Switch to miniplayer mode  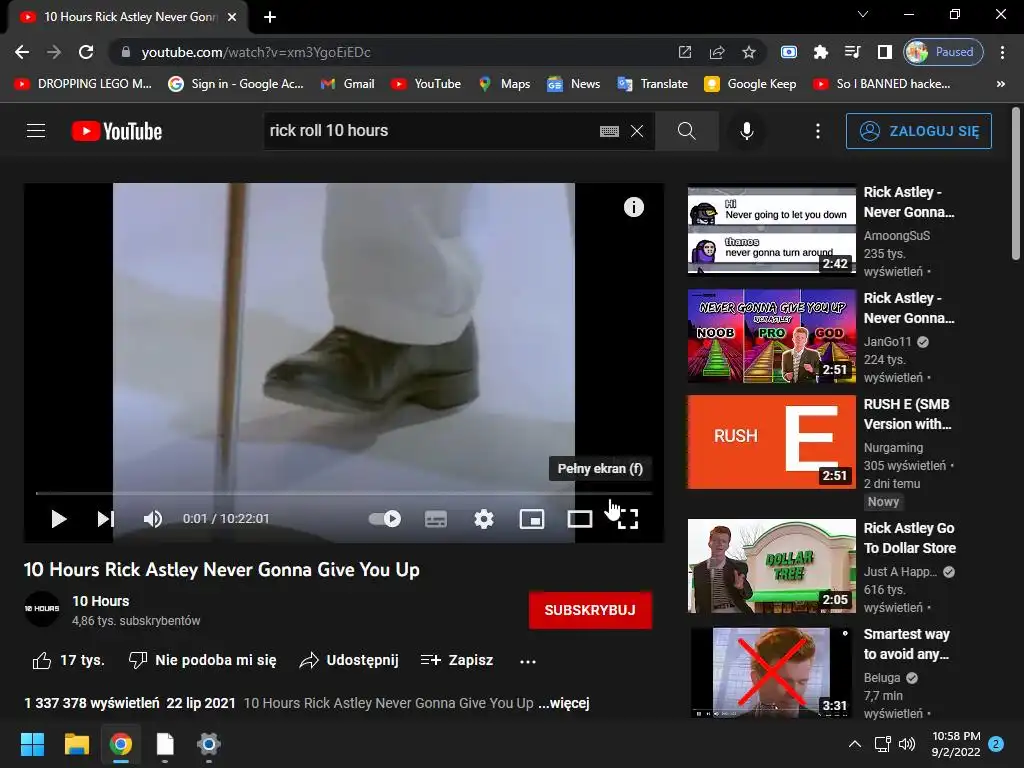pyautogui.click(x=532, y=519)
